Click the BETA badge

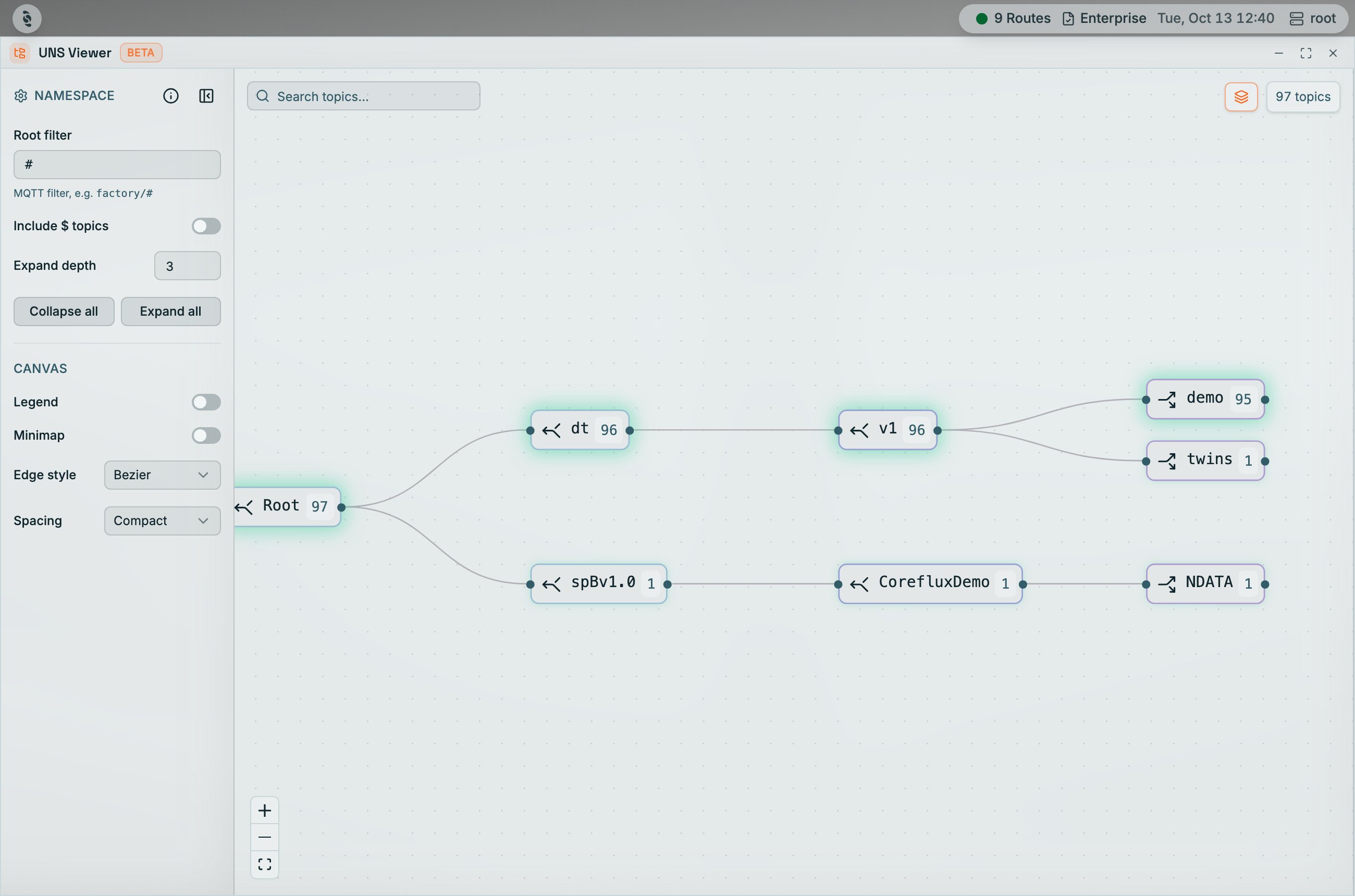[141, 53]
